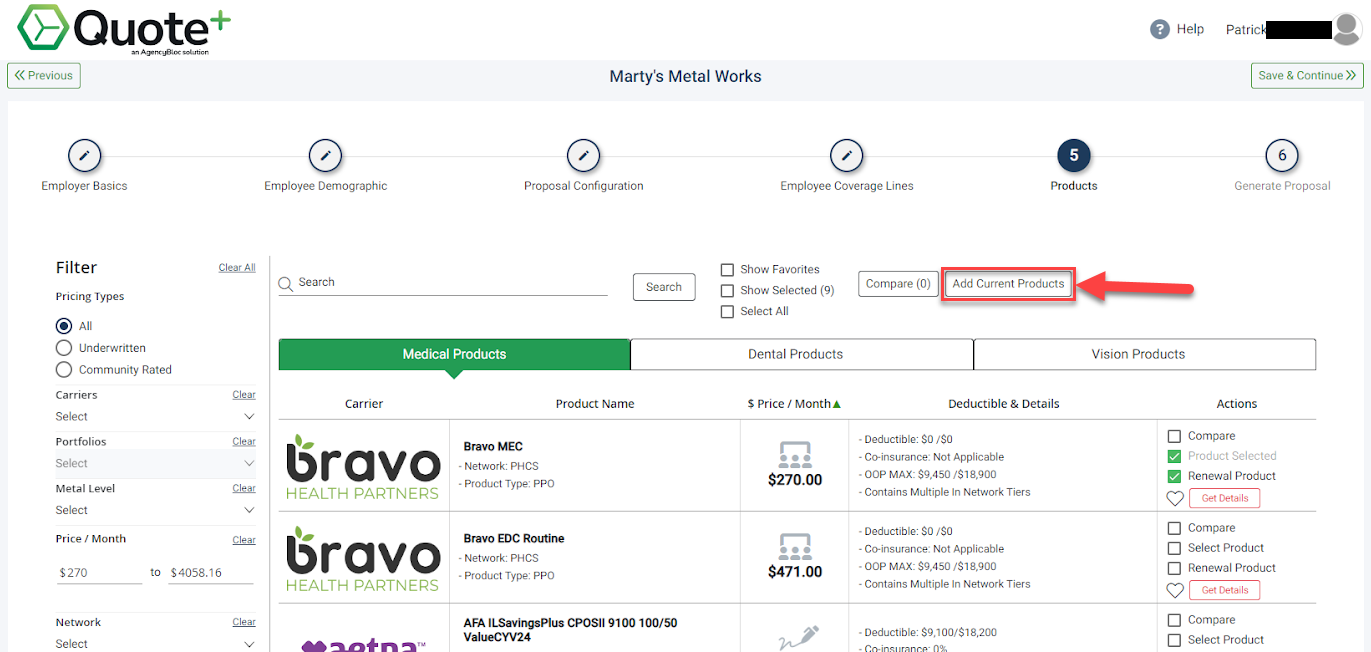The image size is (1371, 652).
Task: Click Add Current Products button
Action: (1008, 284)
